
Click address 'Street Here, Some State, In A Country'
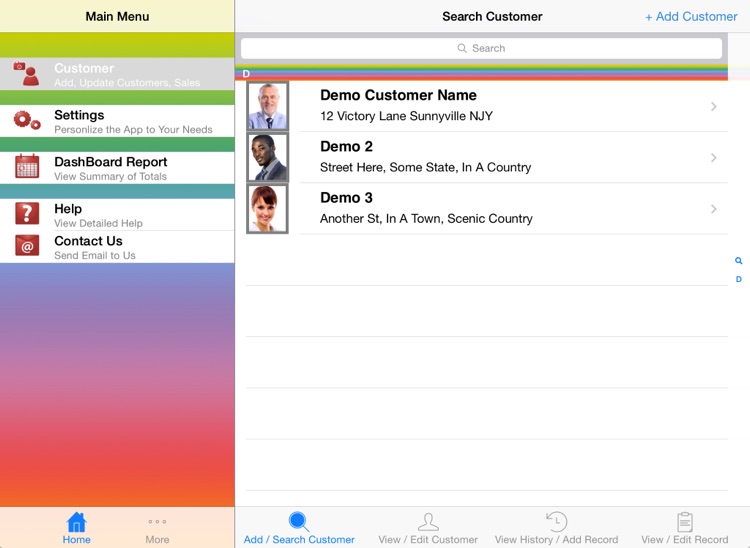click(x=425, y=167)
